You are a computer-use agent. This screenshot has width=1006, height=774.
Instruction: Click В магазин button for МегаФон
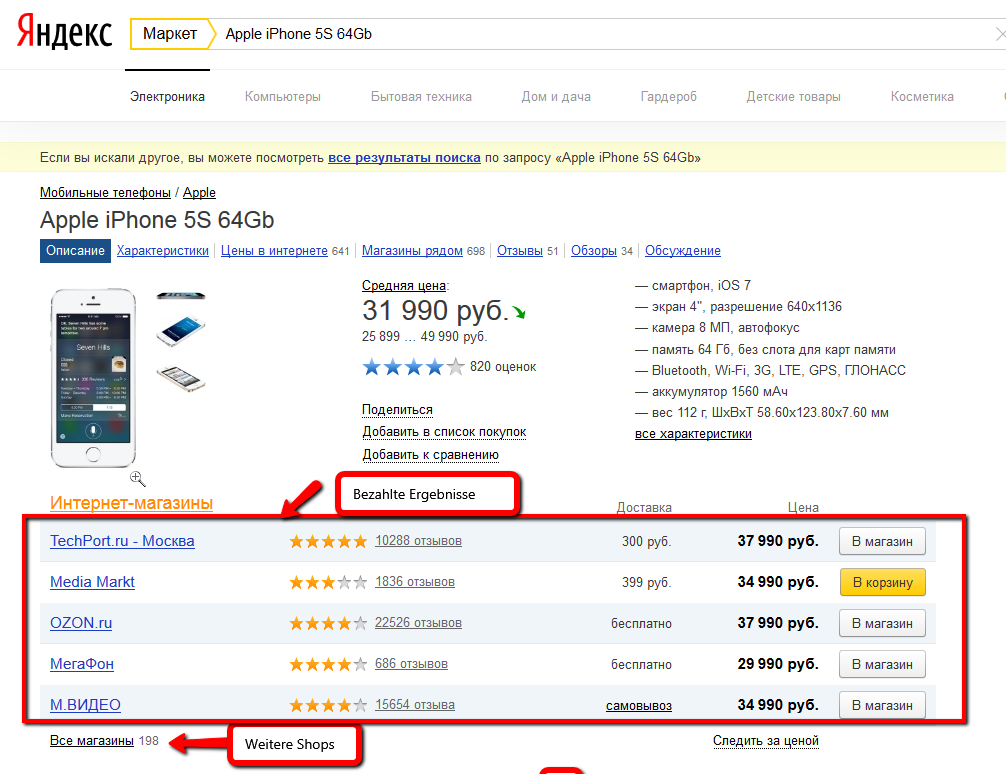click(x=882, y=665)
